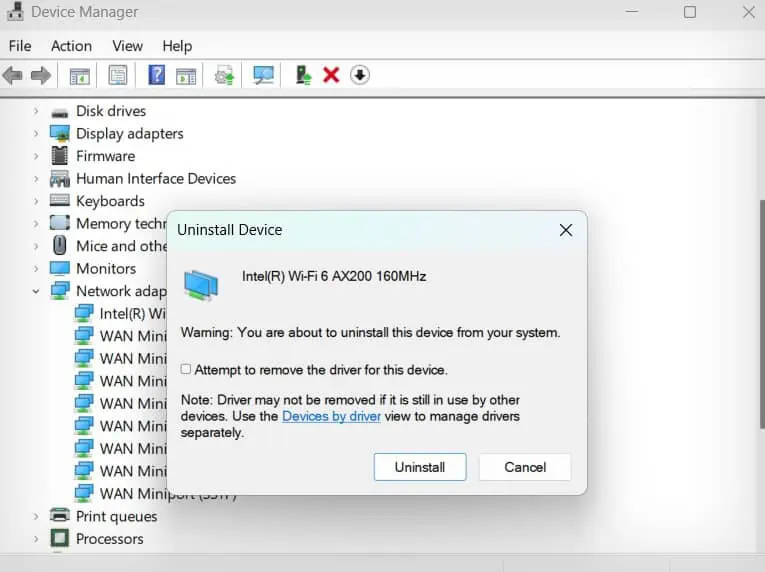Click the blue Help question-mark icon

[156, 75]
